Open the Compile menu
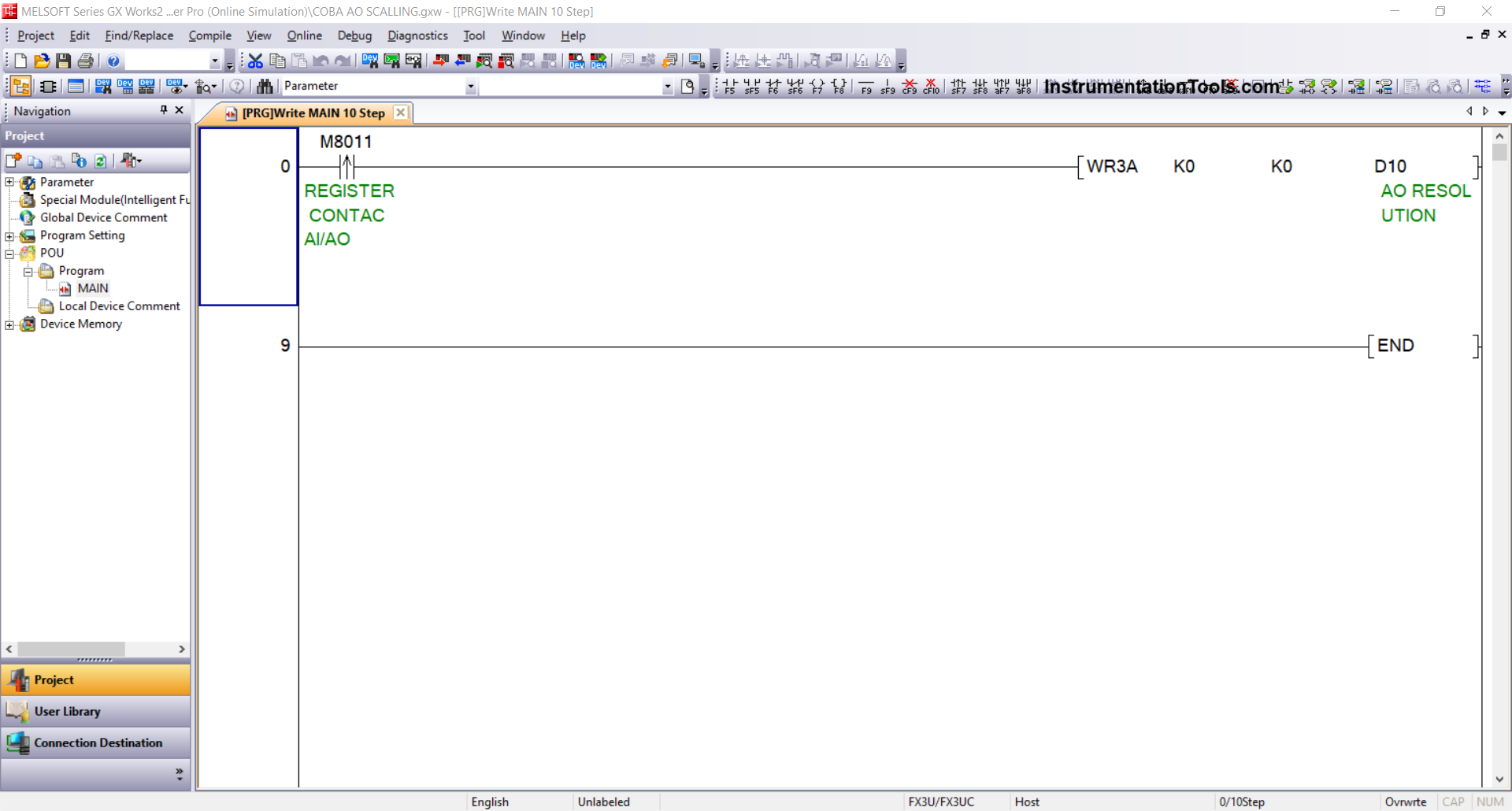The height and width of the screenshot is (811, 1512). tap(209, 35)
